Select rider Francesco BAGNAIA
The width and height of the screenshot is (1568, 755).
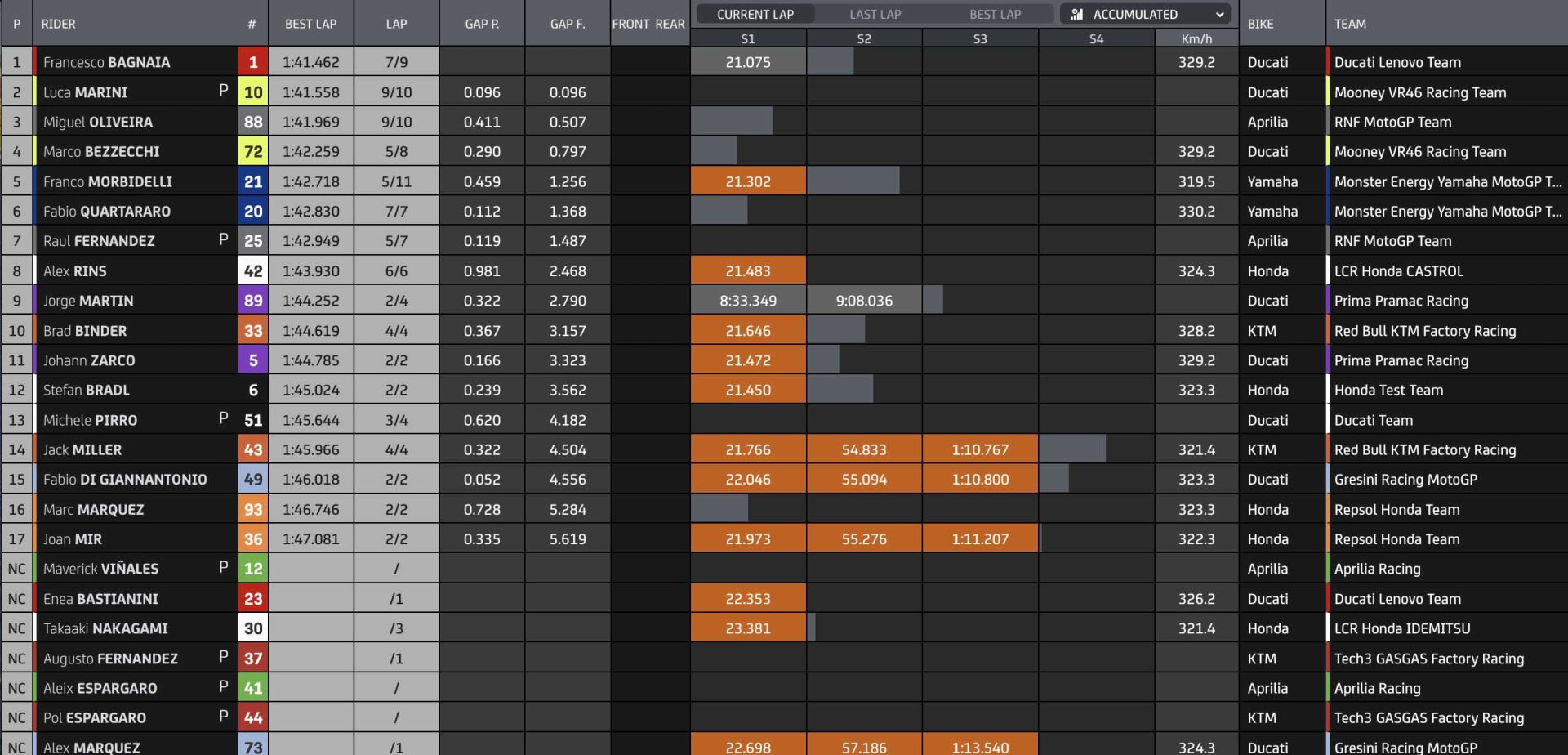coord(106,62)
